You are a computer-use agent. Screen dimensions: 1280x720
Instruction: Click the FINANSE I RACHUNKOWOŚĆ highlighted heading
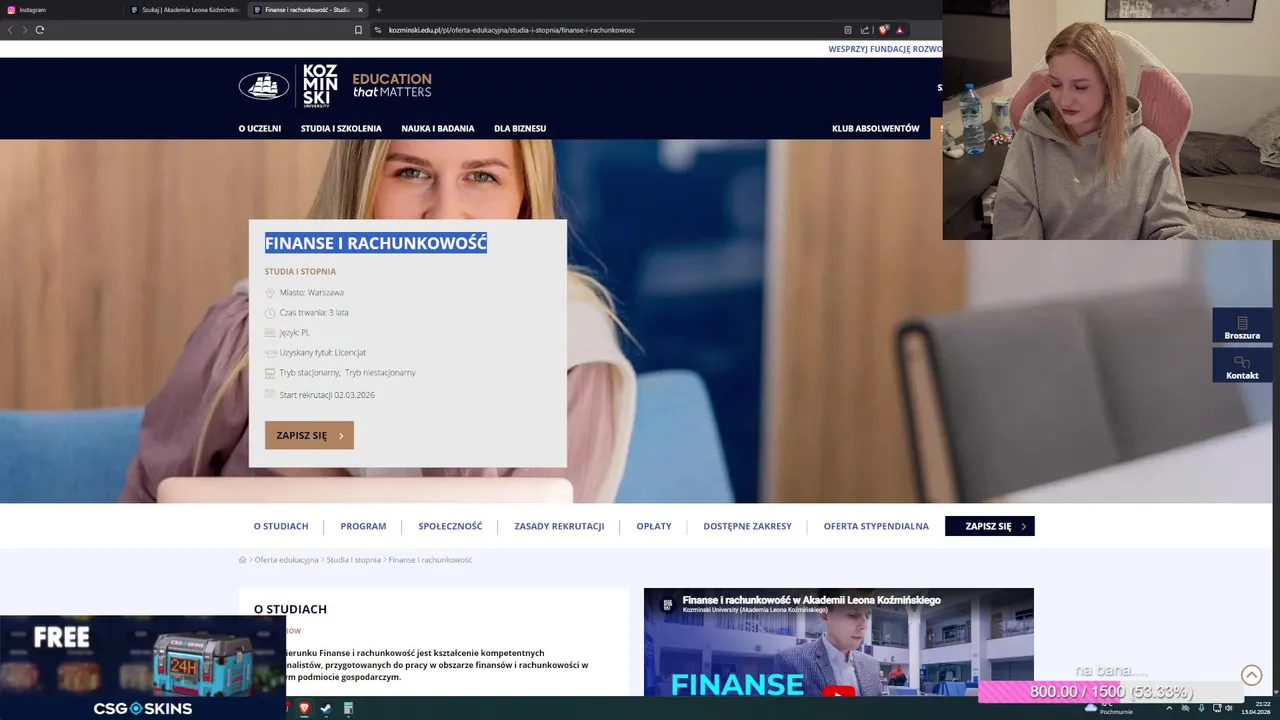coord(376,243)
